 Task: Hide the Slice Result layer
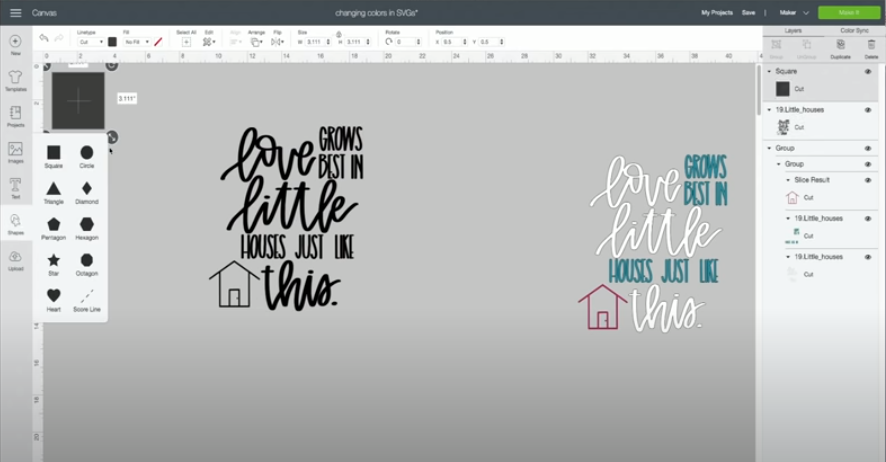click(868, 180)
